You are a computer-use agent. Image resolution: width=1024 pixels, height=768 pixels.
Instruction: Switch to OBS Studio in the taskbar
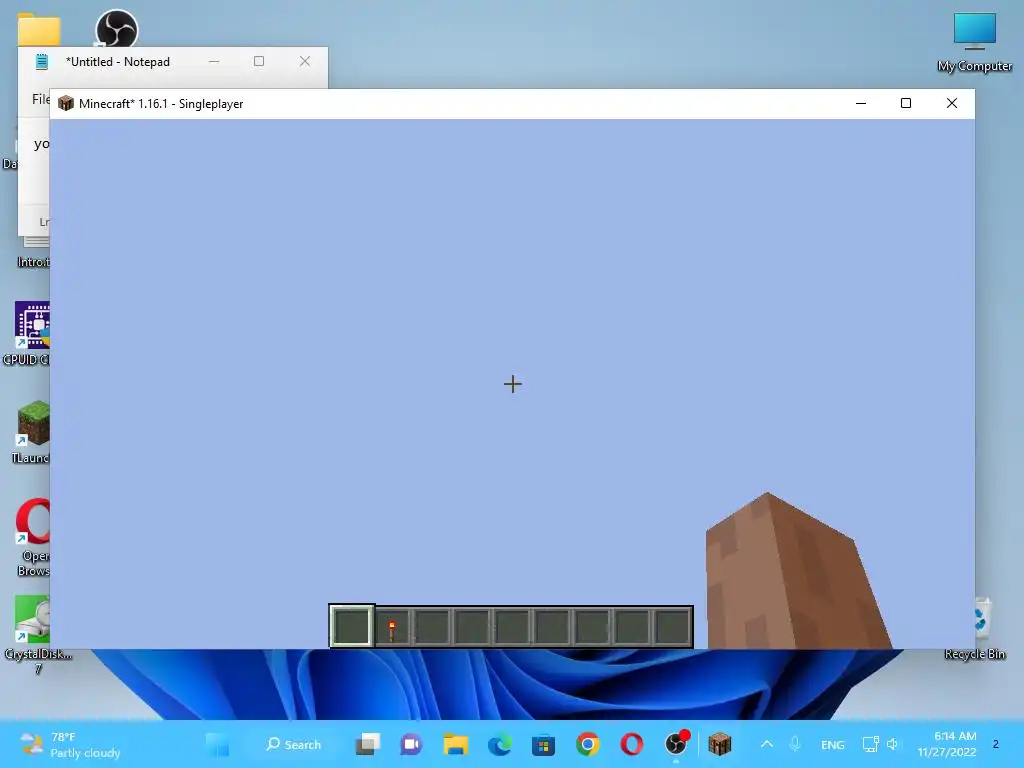676,744
